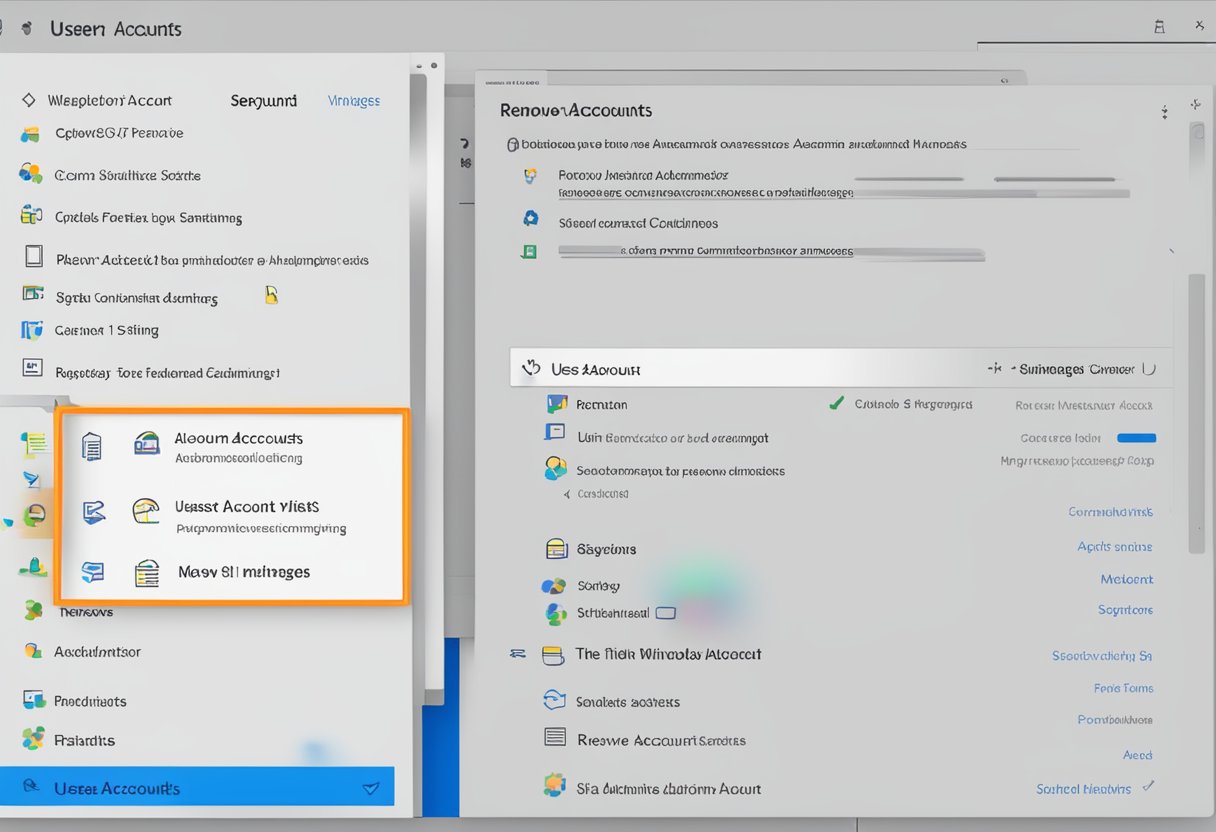The height and width of the screenshot is (832, 1216).
Task: Click the Reowe Accounl Sardrss list icon
Action: [x=554, y=738]
